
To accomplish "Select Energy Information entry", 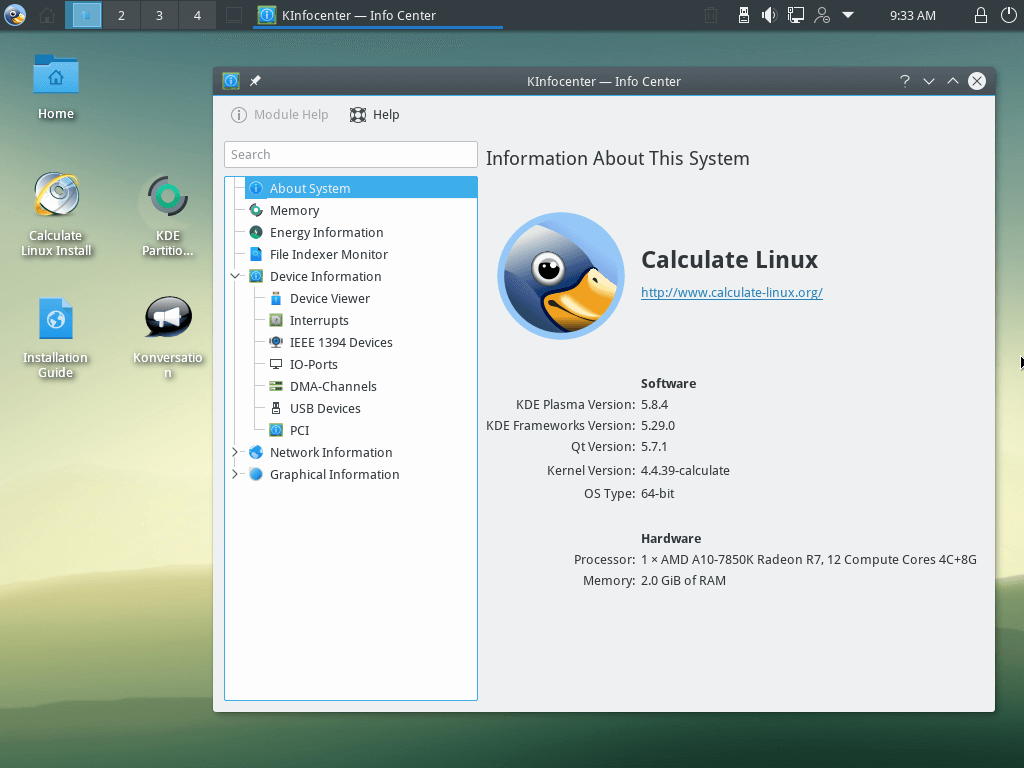I will tap(326, 232).
